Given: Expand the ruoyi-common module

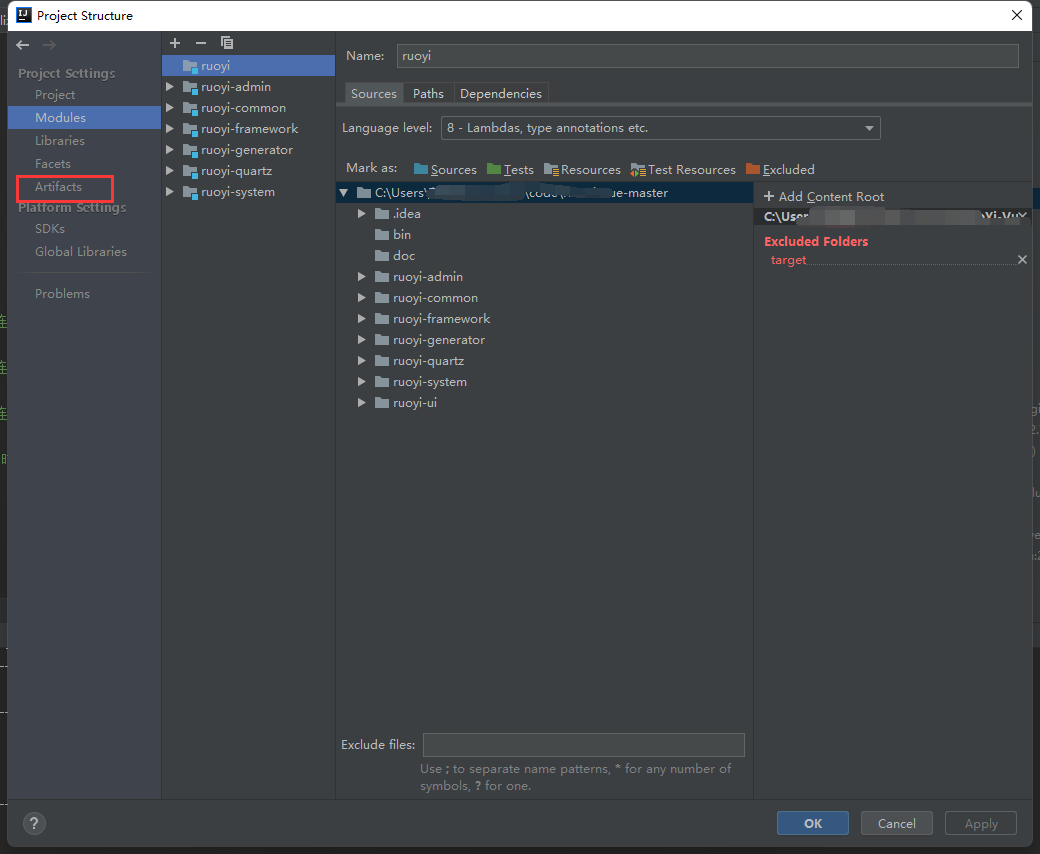Looking at the screenshot, I should [x=170, y=107].
